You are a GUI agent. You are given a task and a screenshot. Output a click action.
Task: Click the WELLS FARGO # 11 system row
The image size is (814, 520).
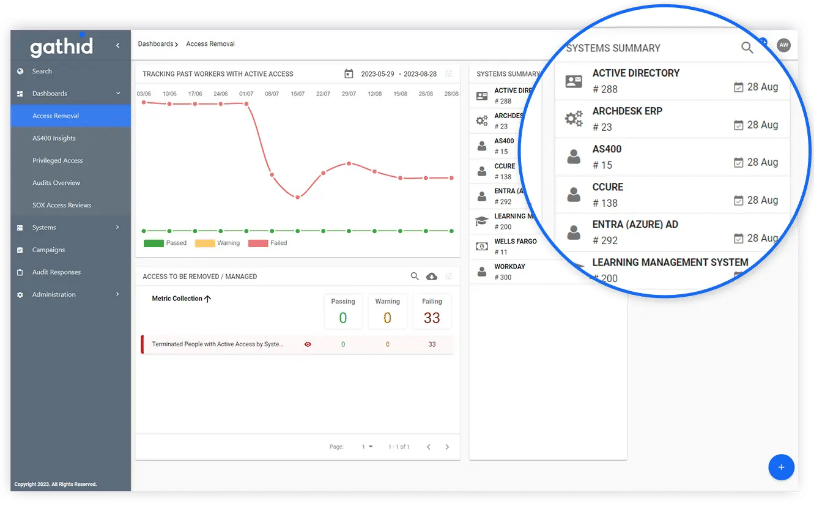[x=548, y=247]
